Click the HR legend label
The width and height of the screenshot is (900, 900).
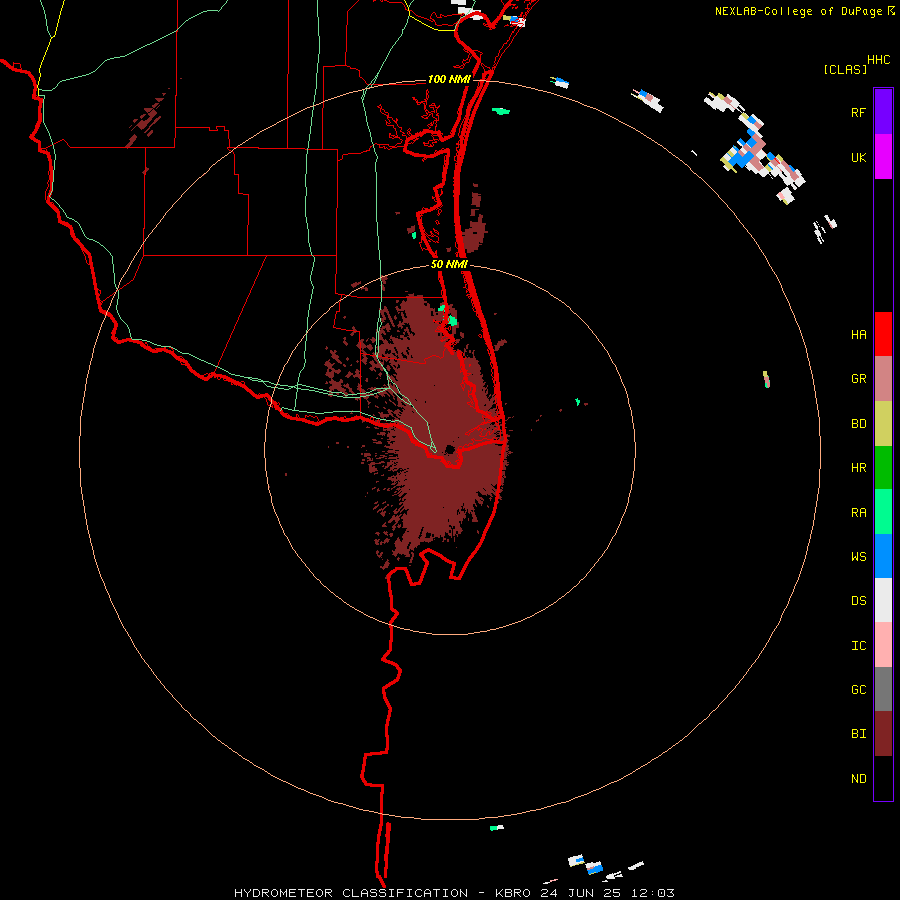point(858,468)
